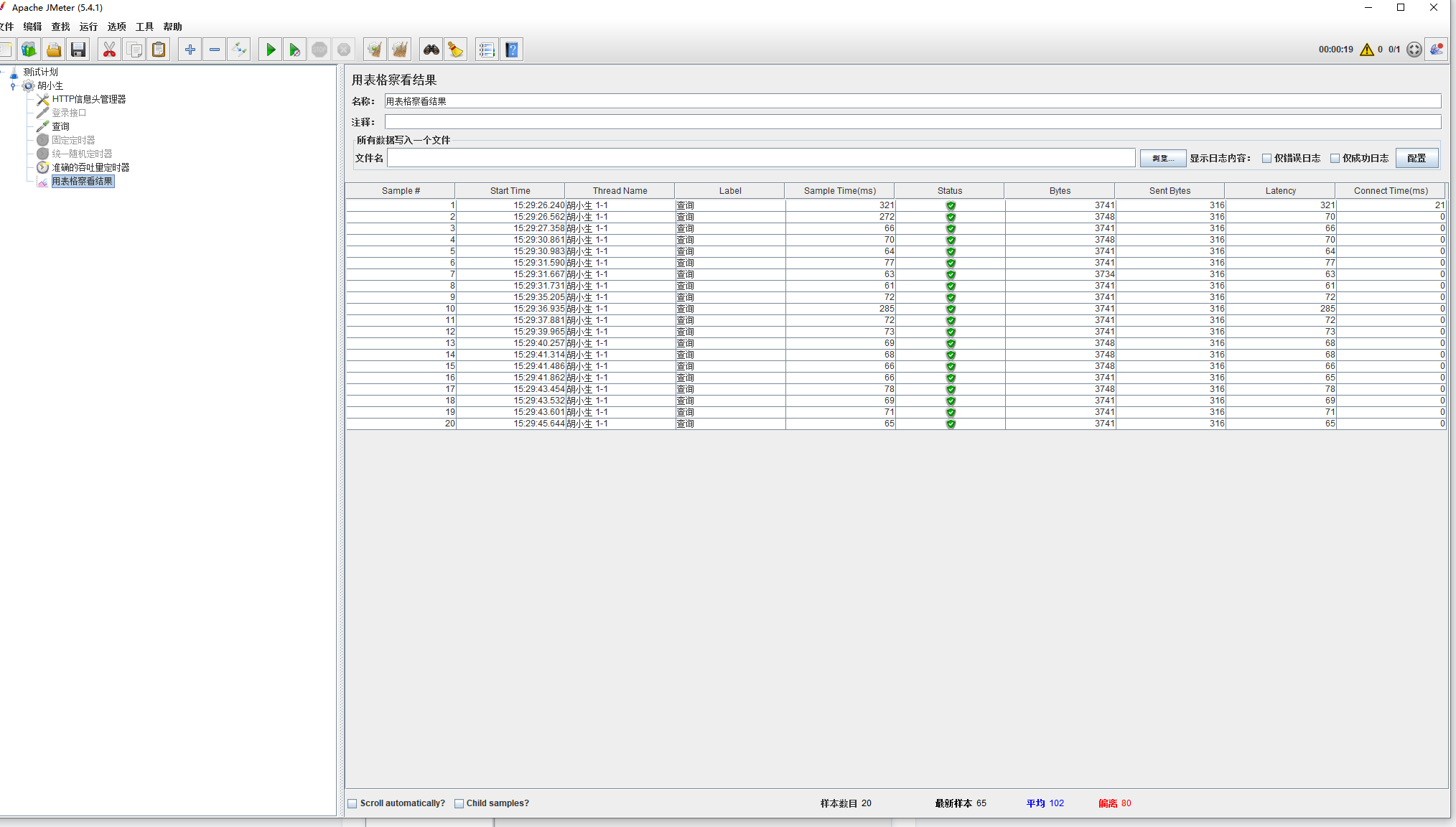Enable the 仅错误日志 checkbox

click(x=1266, y=158)
